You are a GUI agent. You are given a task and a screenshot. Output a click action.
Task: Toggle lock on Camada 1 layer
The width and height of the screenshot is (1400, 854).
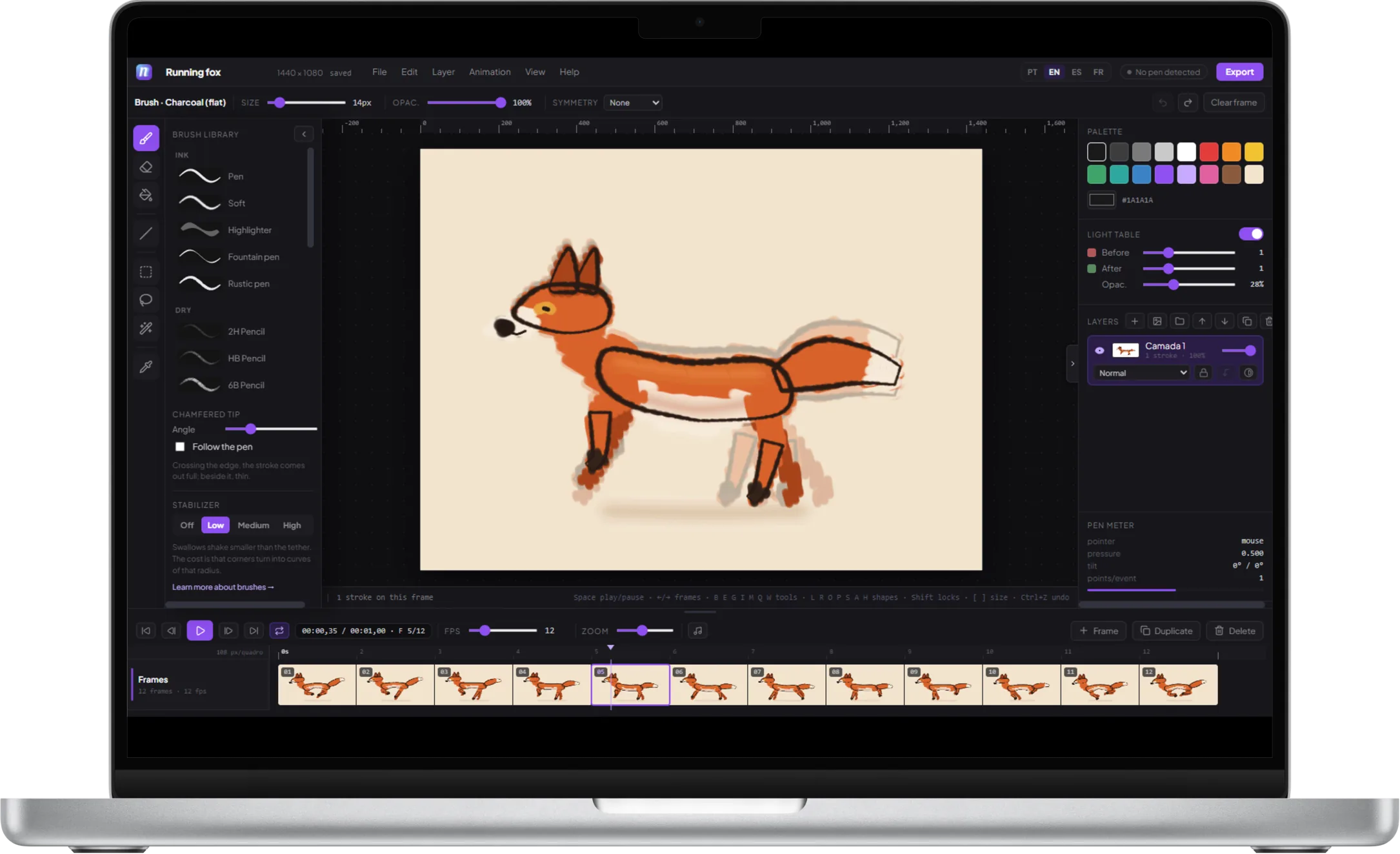pos(1203,373)
